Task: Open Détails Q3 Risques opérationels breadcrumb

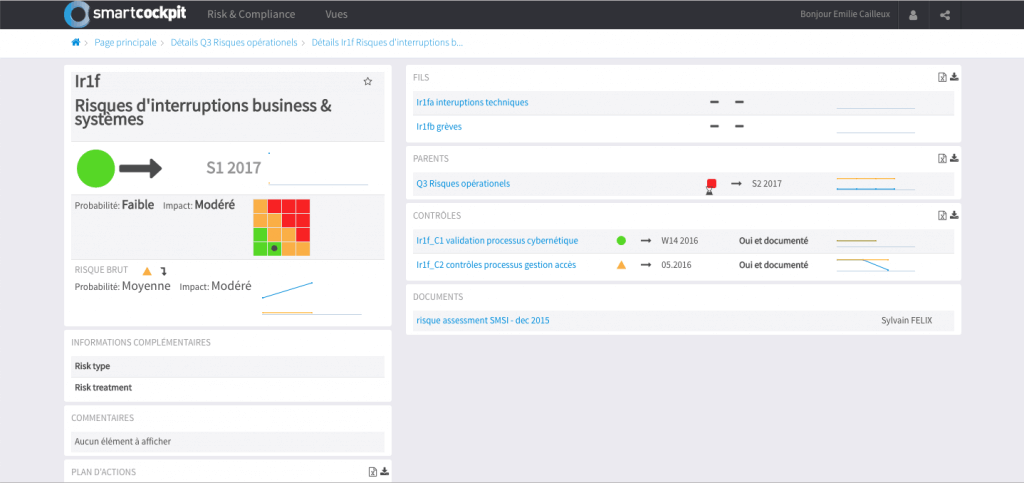Action: coord(234,42)
